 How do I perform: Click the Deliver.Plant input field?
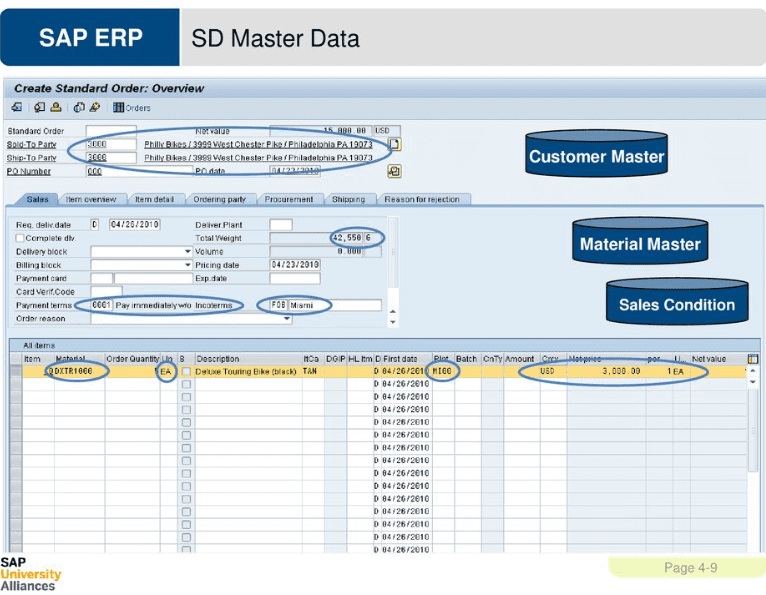(x=281, y=225)
